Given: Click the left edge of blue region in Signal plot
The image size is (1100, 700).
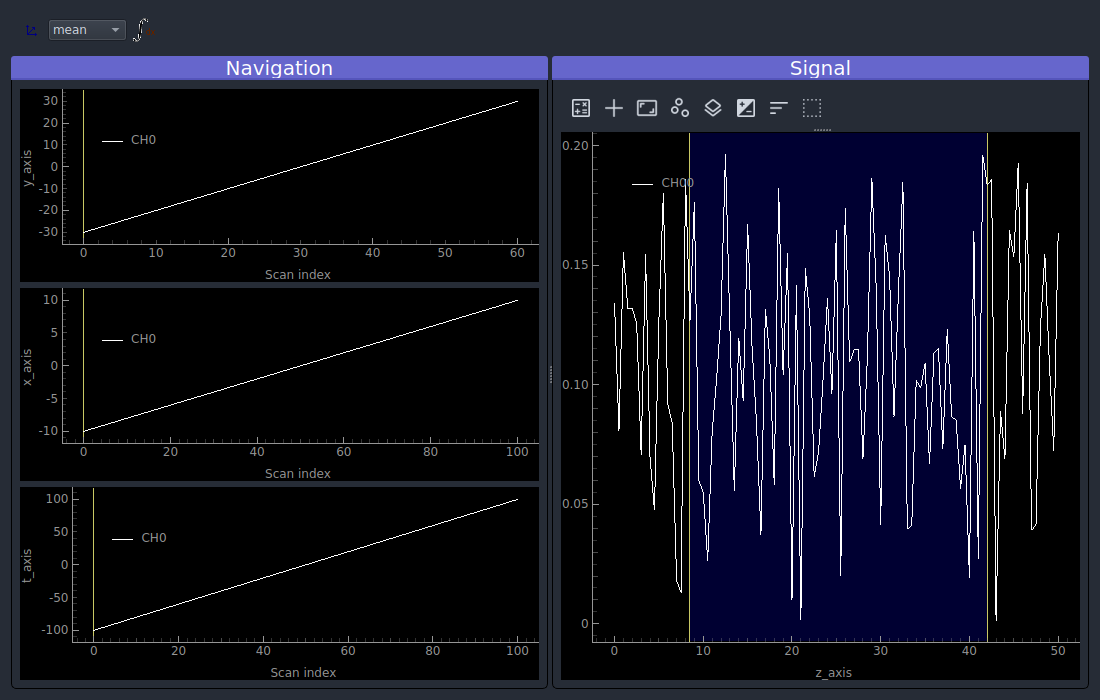Looking at the screenshot, I should click(x=689, y=386).
